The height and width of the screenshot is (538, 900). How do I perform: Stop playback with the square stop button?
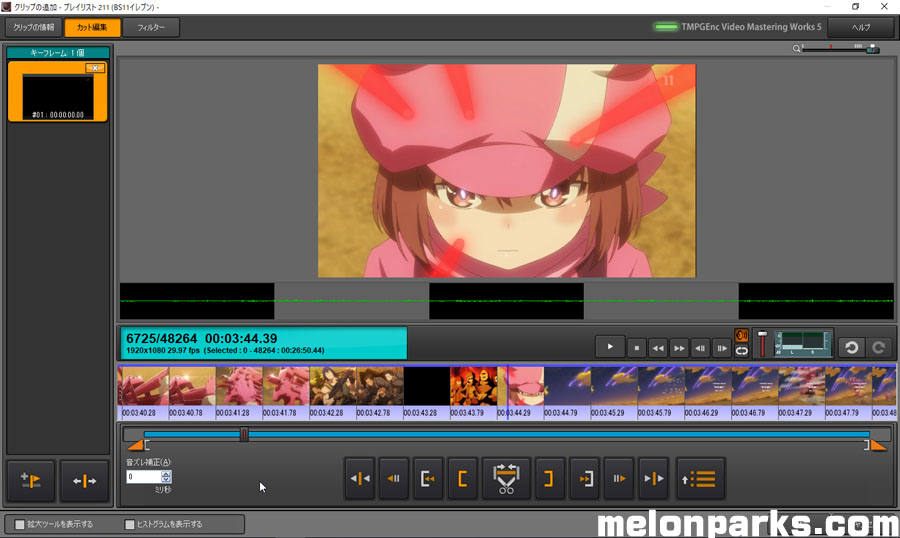(x=637, y=348)
